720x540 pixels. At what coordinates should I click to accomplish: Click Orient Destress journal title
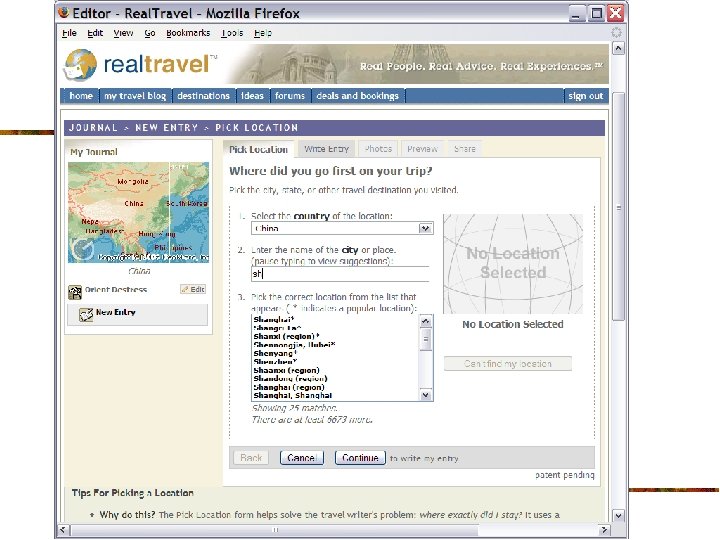click(x=116, y=290)
